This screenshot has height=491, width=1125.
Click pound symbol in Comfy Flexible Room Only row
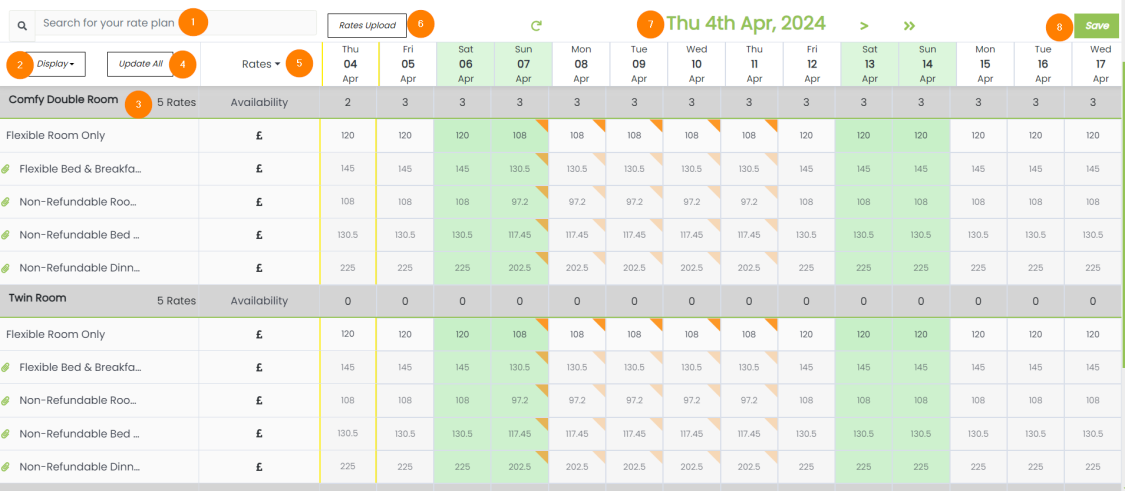tap(259, 136)
